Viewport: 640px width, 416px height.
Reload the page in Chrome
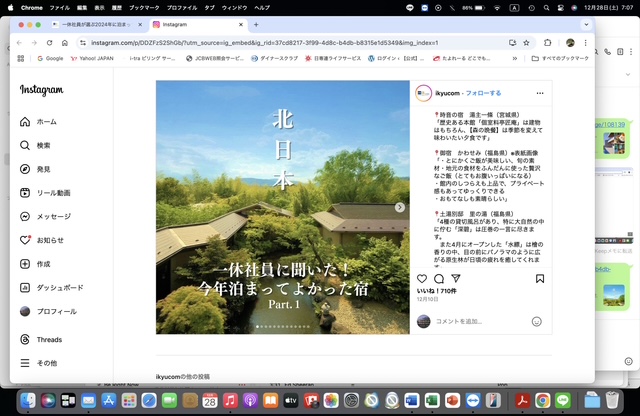pos(49,42)
